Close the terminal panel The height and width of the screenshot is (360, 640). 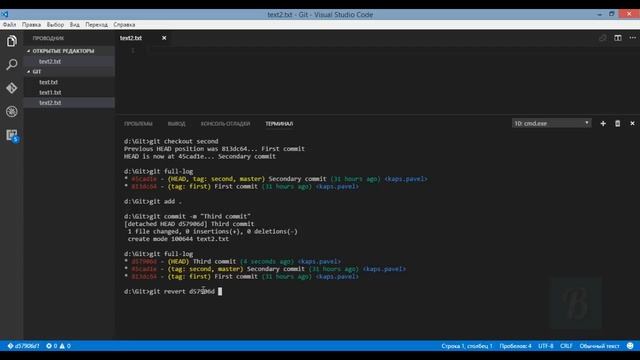[x=632, y=123]
